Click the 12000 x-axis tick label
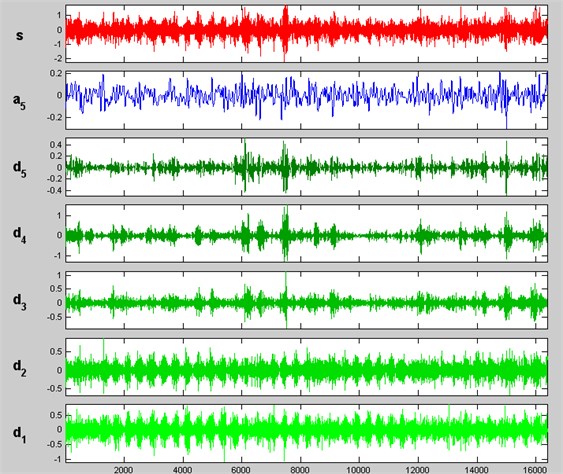The height and width of the screenshot is (474, 563). tap(418, 470)
